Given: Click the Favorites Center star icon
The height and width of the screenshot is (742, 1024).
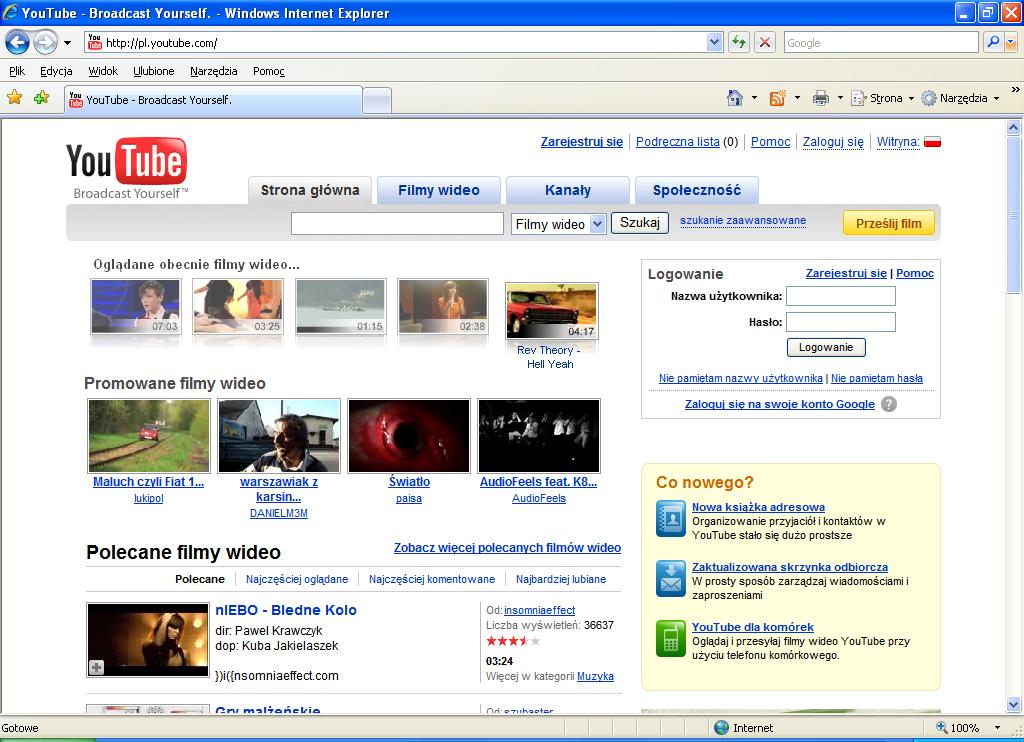Looking at the screenshot, I should coord(14,98).
